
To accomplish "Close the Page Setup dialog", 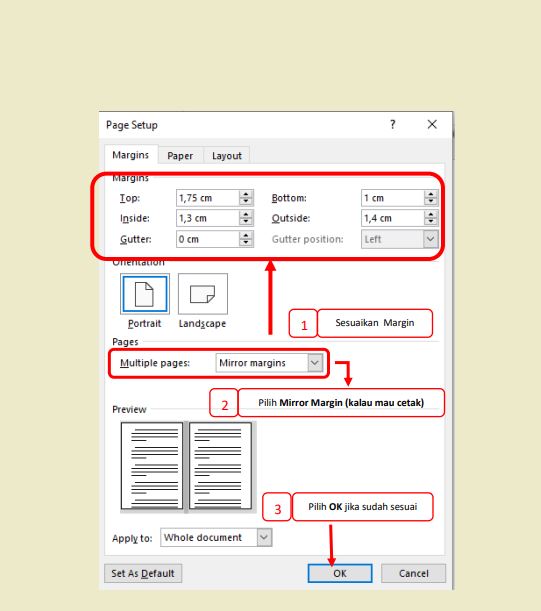I will (432, 125).
